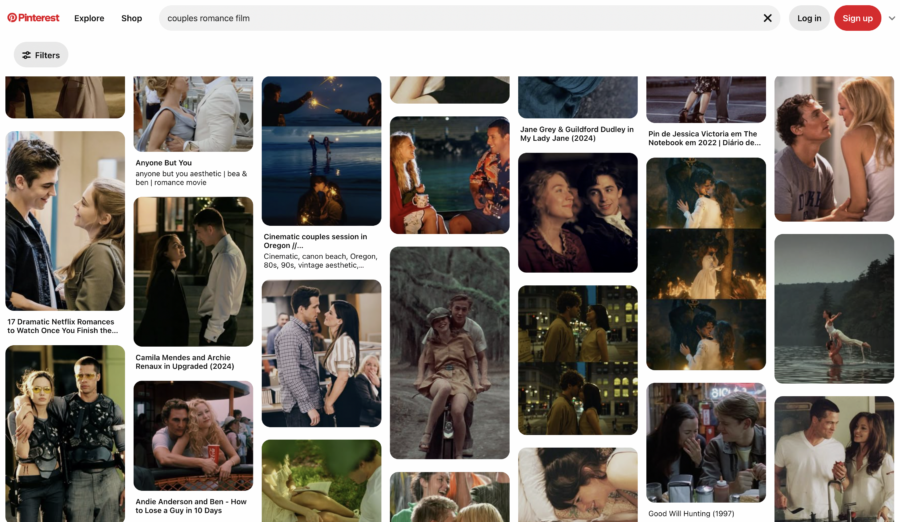Open the man in grey t-shirt couple thumbnail
This screenshot has height=522, width=900.
834,149
